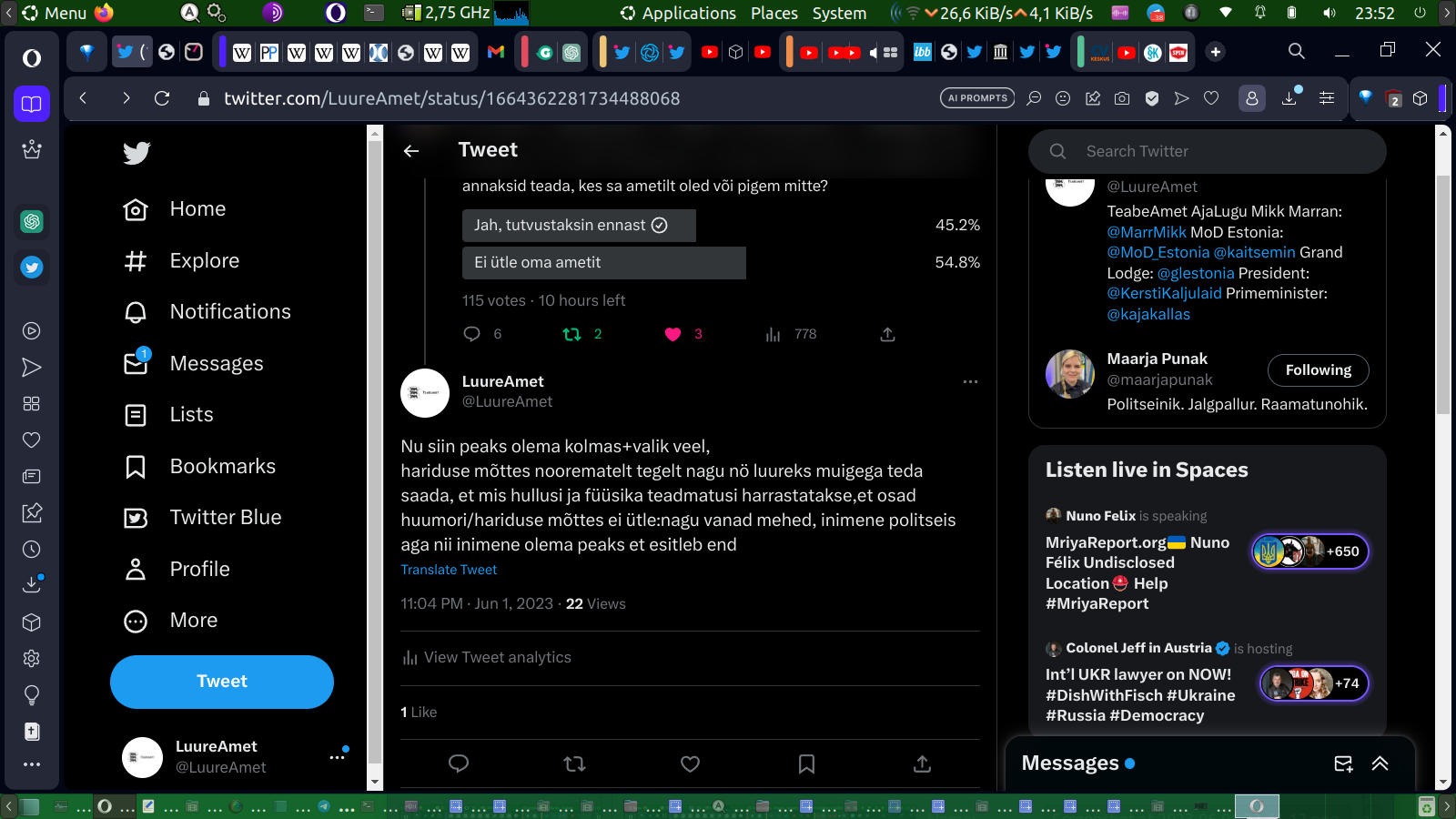
Task: Open view stats showing 778 on poll tweet
Action: (773, 334)
